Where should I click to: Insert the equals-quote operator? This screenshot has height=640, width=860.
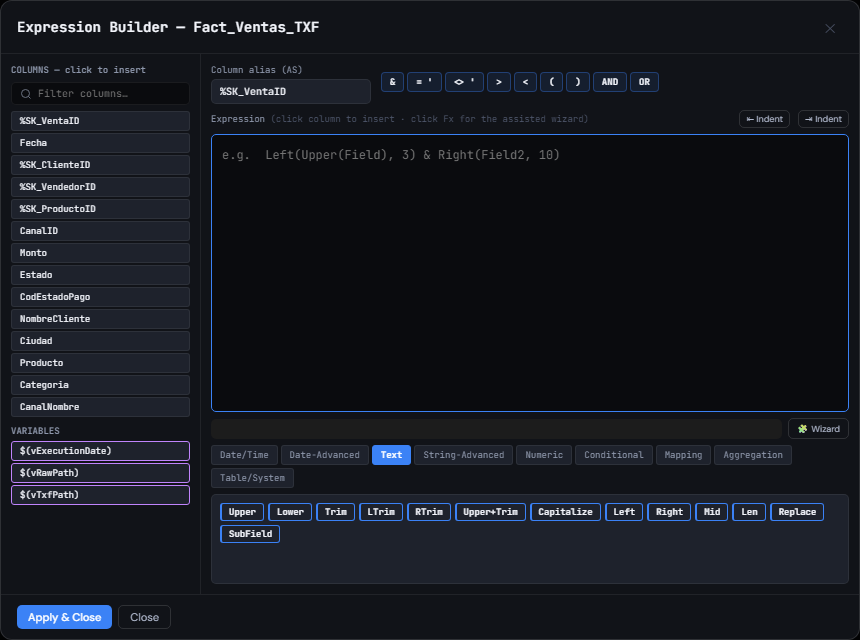425,82
